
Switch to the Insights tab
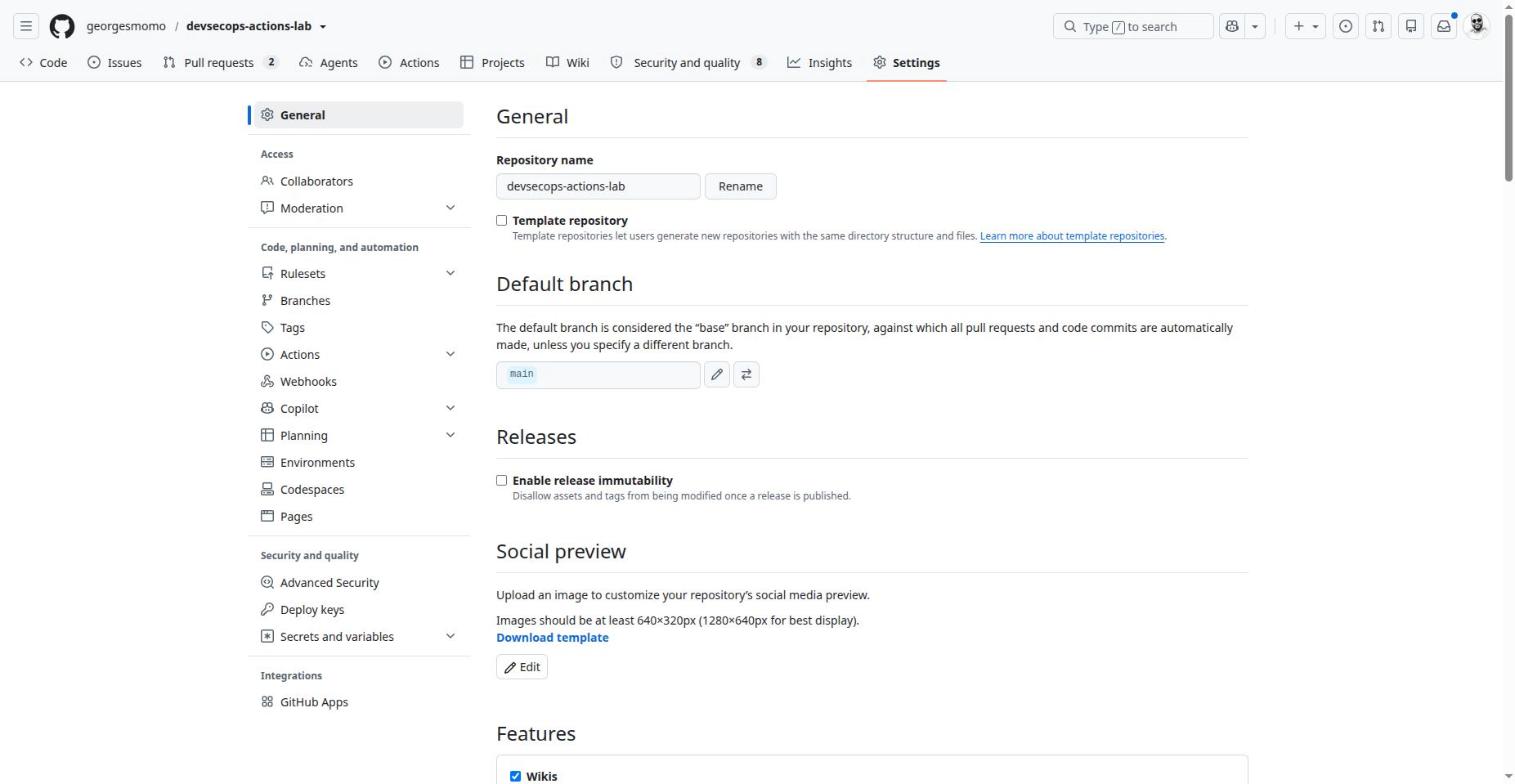point(819,62)
